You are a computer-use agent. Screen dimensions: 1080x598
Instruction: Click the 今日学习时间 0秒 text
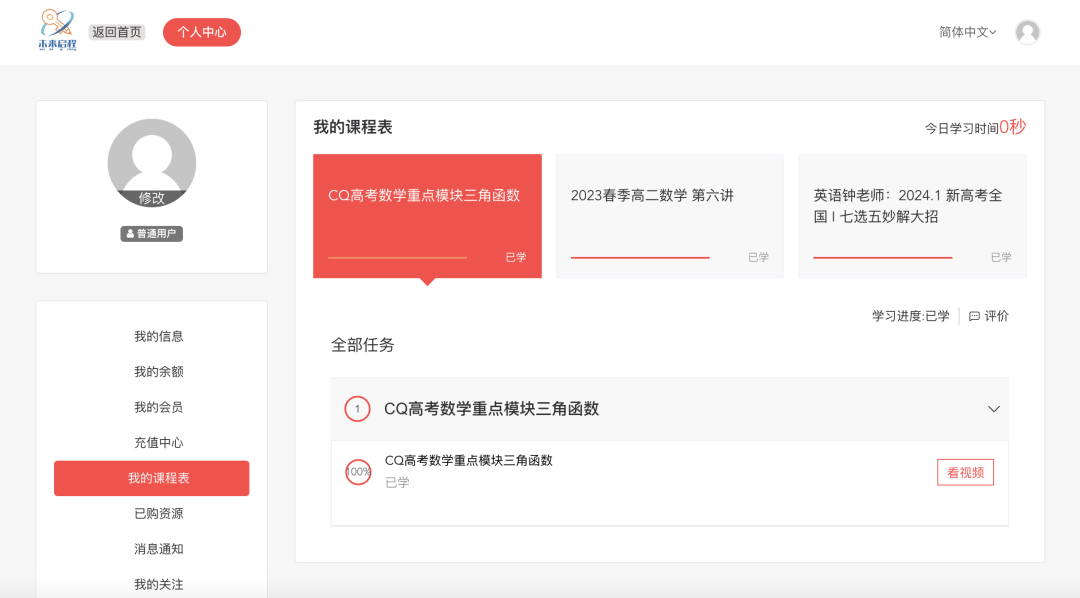pos(975,127)
